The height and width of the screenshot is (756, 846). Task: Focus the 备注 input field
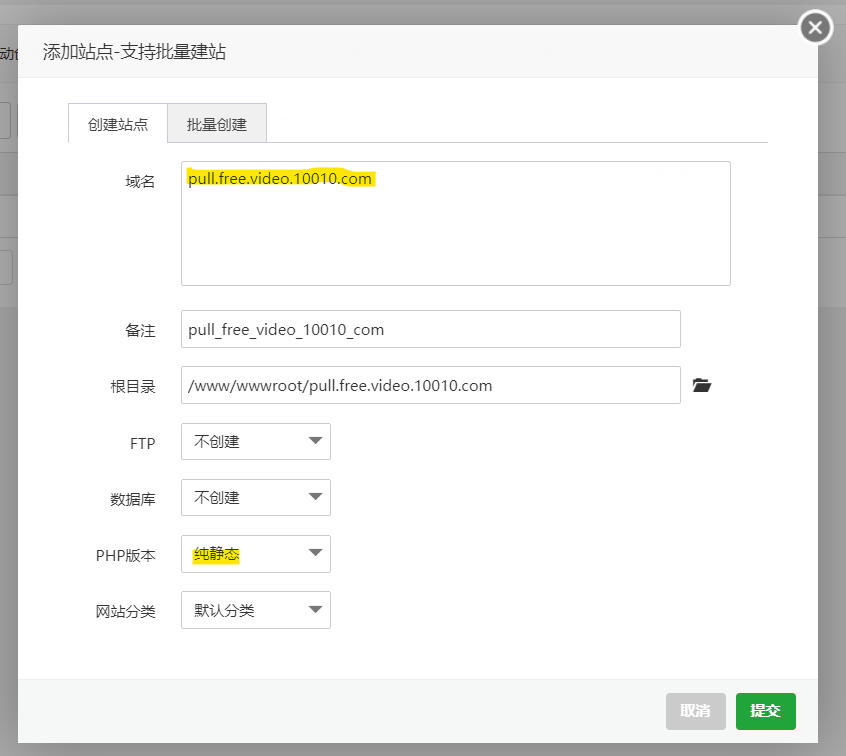[430, 329]
